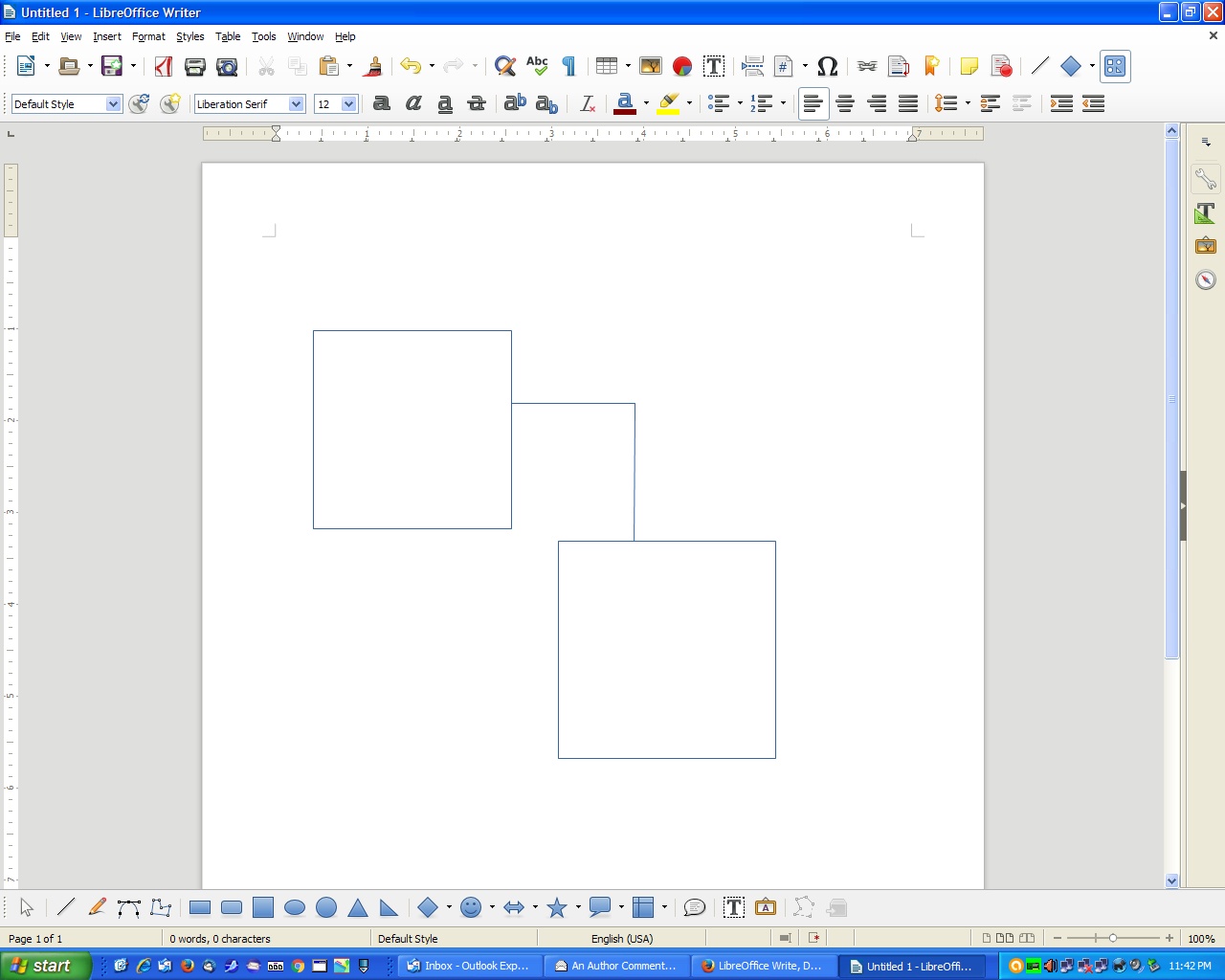The height and width of the screenshot is (980, 1225).
Task: Open the Insert menu
Action: (x=106, y=36)
